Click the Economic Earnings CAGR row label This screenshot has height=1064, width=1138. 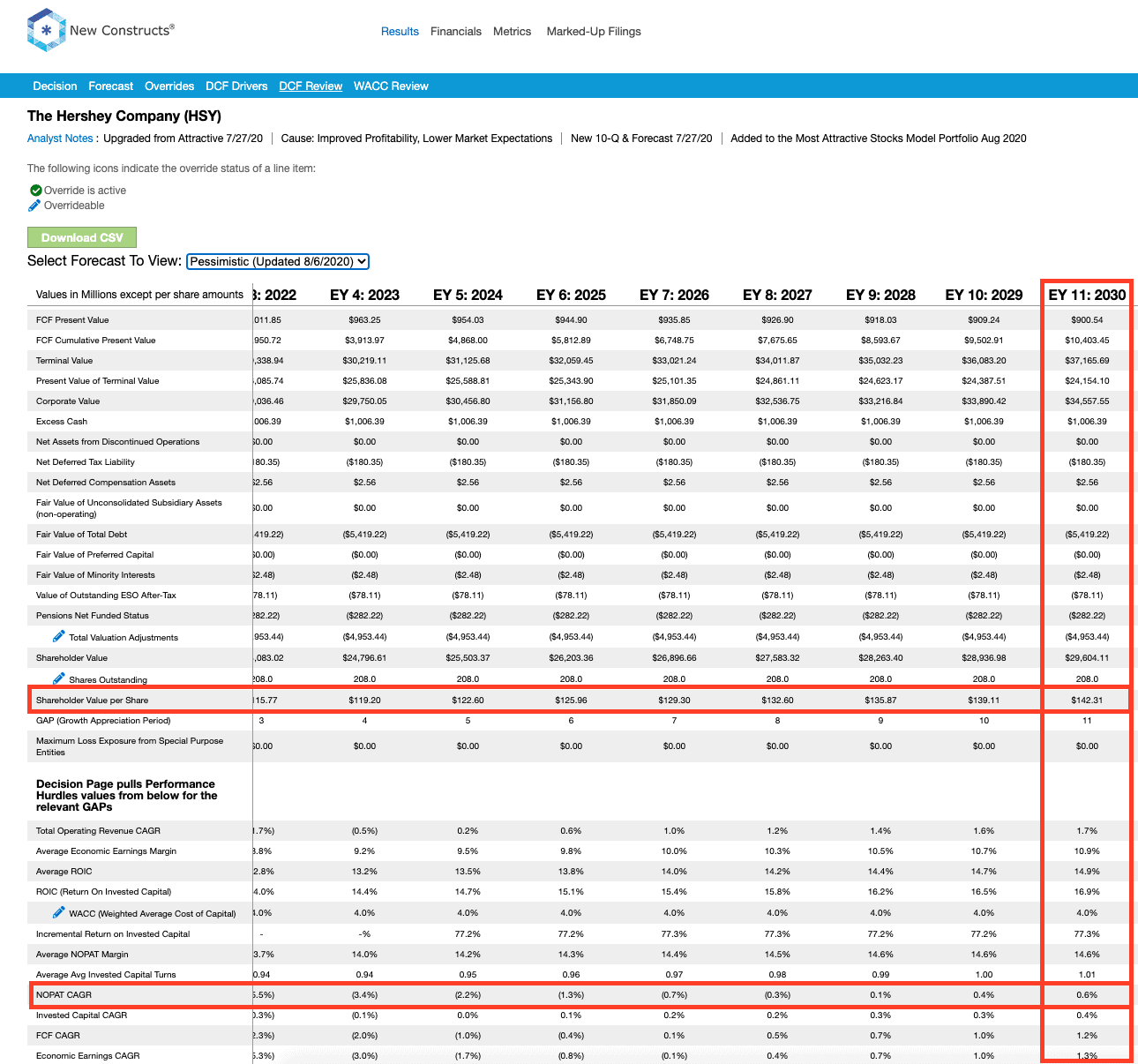(87, 1055)
